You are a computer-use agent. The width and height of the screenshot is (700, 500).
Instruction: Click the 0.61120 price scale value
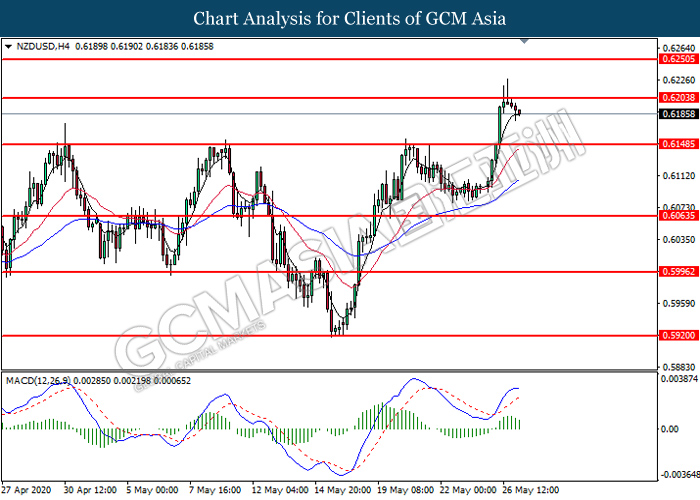pos(679,176)
